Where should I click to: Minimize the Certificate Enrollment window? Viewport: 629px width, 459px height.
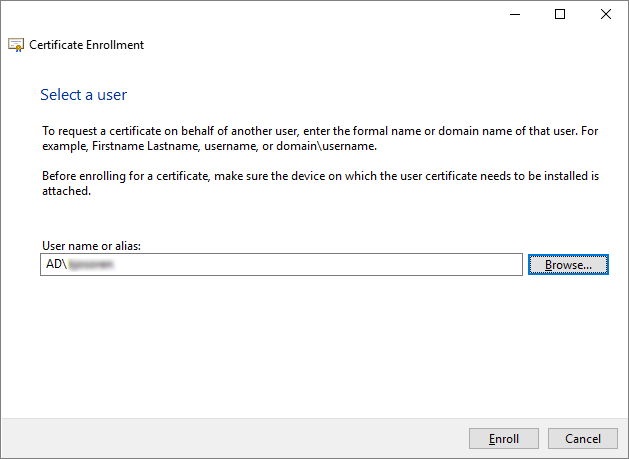[514, 14]
